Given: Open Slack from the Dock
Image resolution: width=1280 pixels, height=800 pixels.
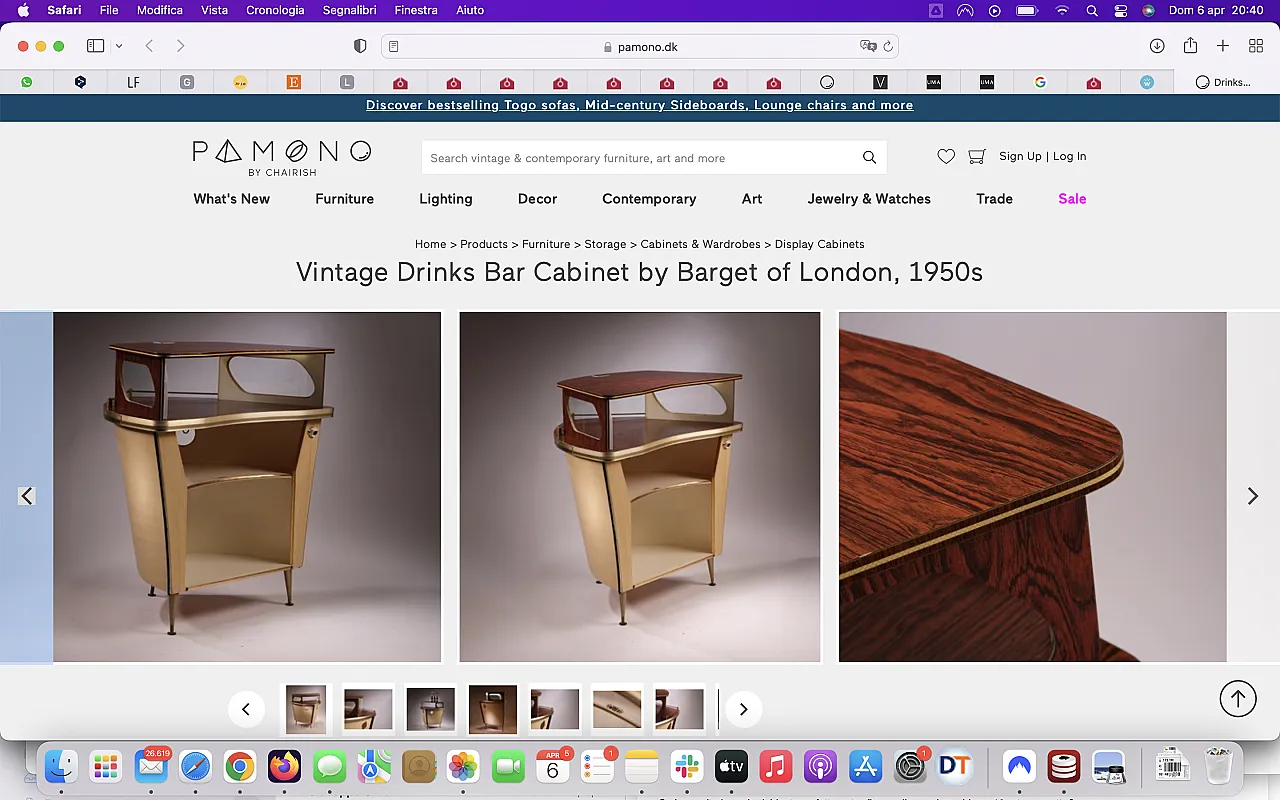Looking at the screenshot, I should pyautogui.click(x=687, y=767).
